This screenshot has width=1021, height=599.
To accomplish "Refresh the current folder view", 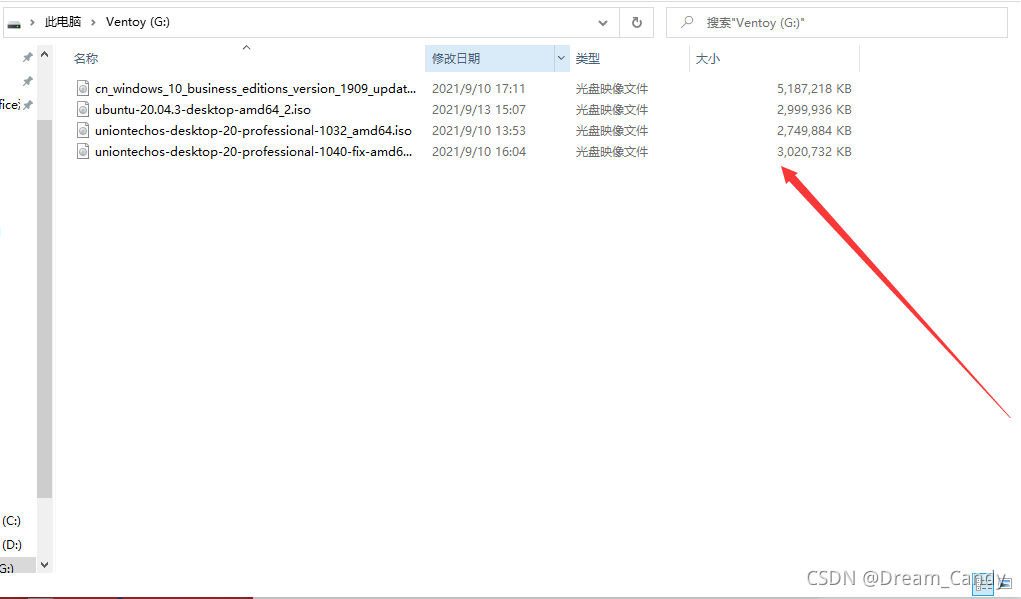I will click(x=636, y=22).
